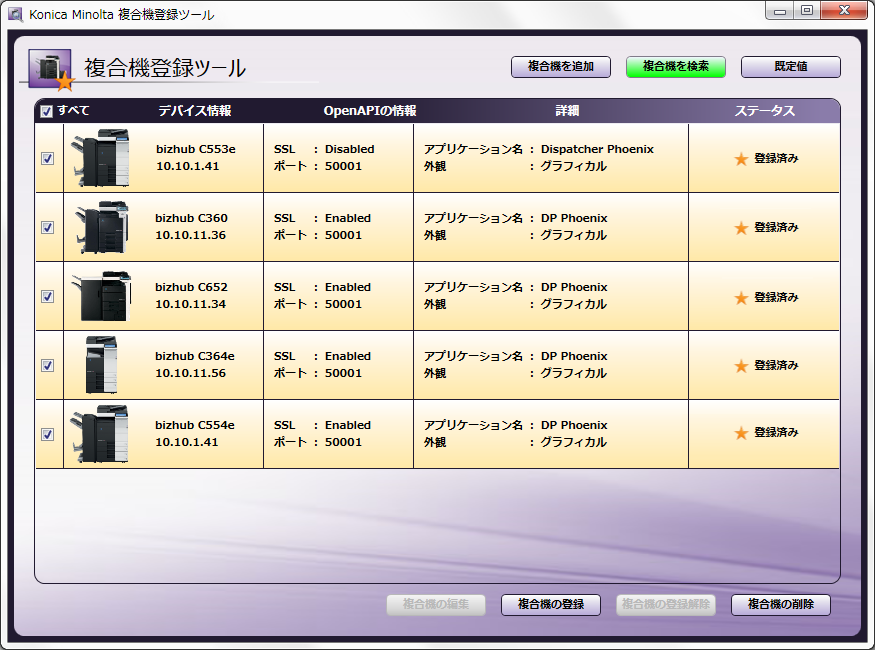Click the Dispatcher Phoenix application name
Image resolution: width=875 pixels, height=650 pixels.
click(597, 149)
